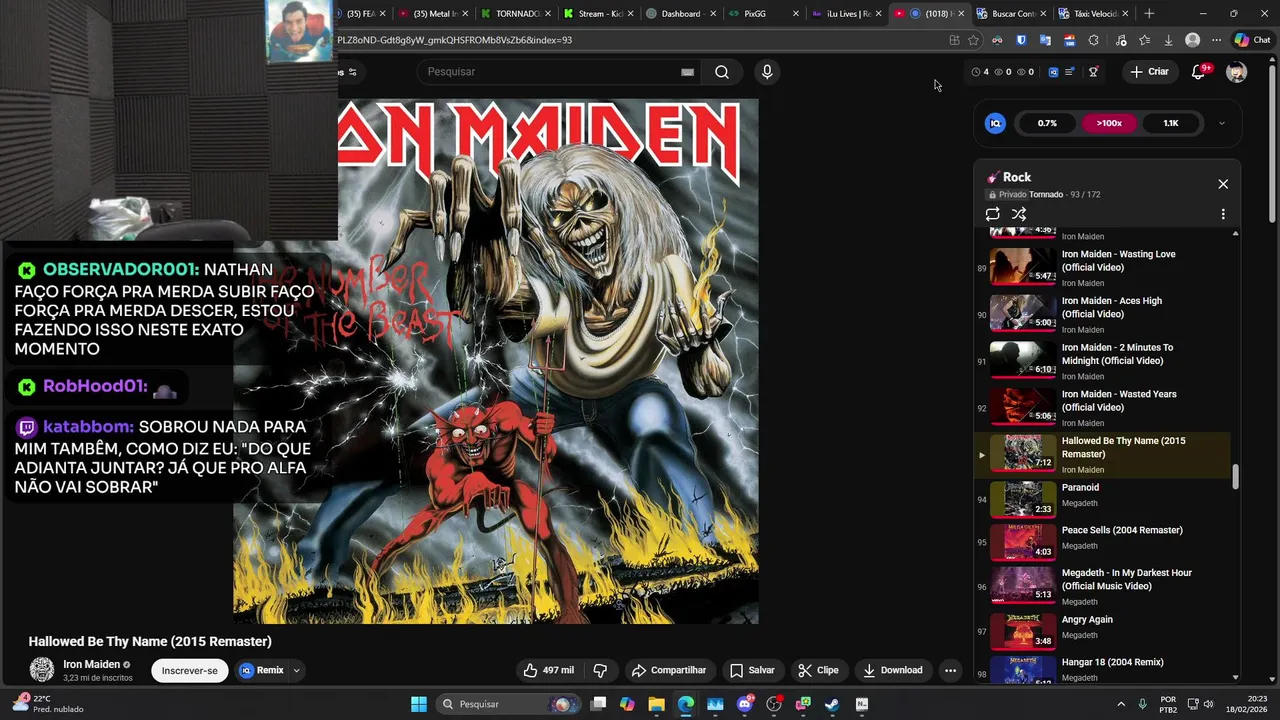
Task: Bookmark page with star icon in address bar
Action: pos(973,40)
